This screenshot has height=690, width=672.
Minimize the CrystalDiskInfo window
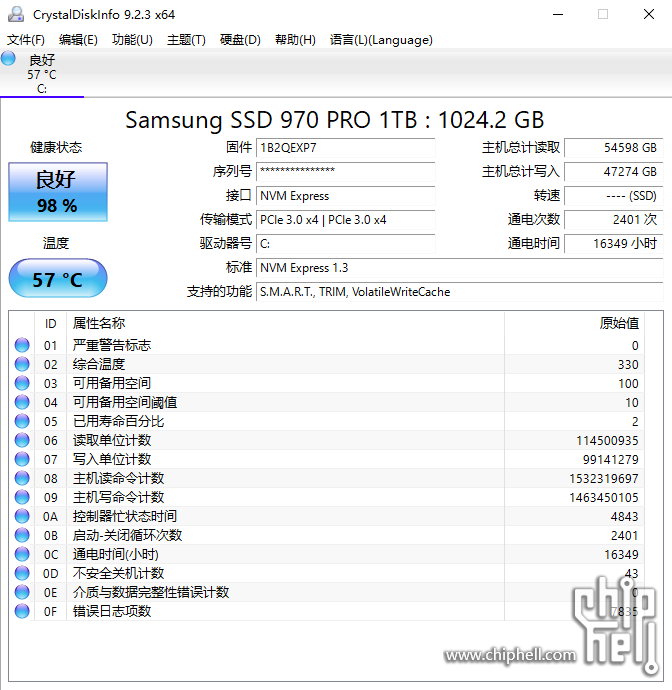coord(558,14)
